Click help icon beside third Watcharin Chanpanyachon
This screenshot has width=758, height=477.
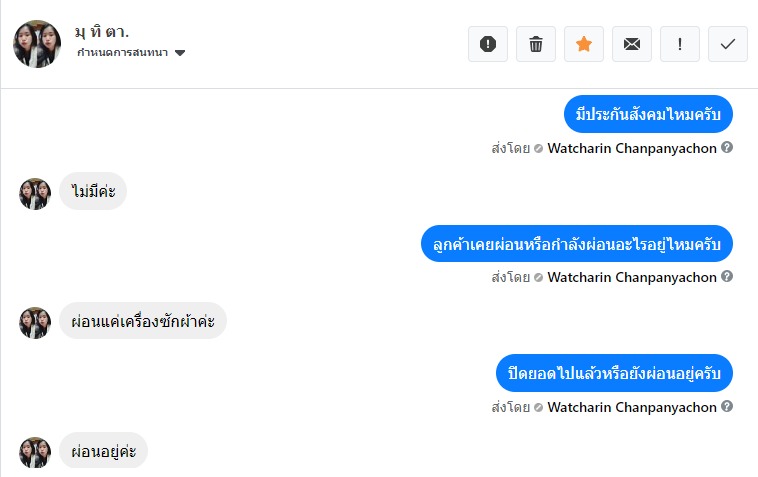[x=727, y=407]
